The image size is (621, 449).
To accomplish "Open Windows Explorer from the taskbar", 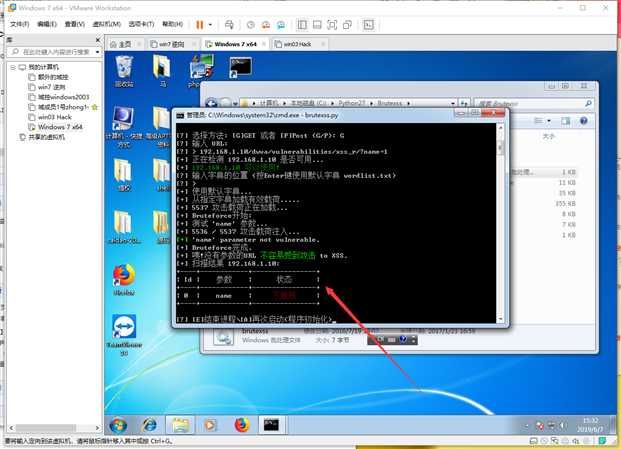I will 180,426.
